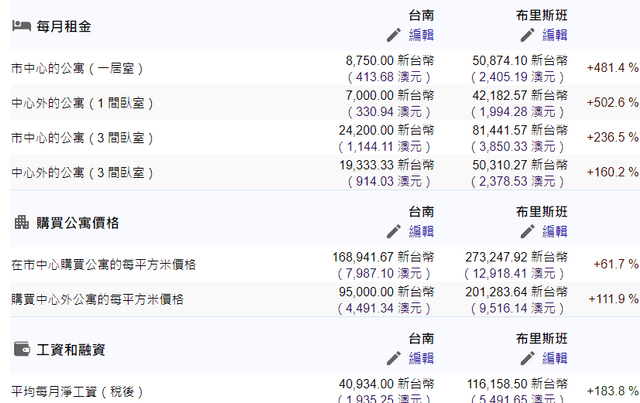Screen dimensions: 640x403
Task: Click the value 2,405.19 澳元
Action: click(517, 77)
